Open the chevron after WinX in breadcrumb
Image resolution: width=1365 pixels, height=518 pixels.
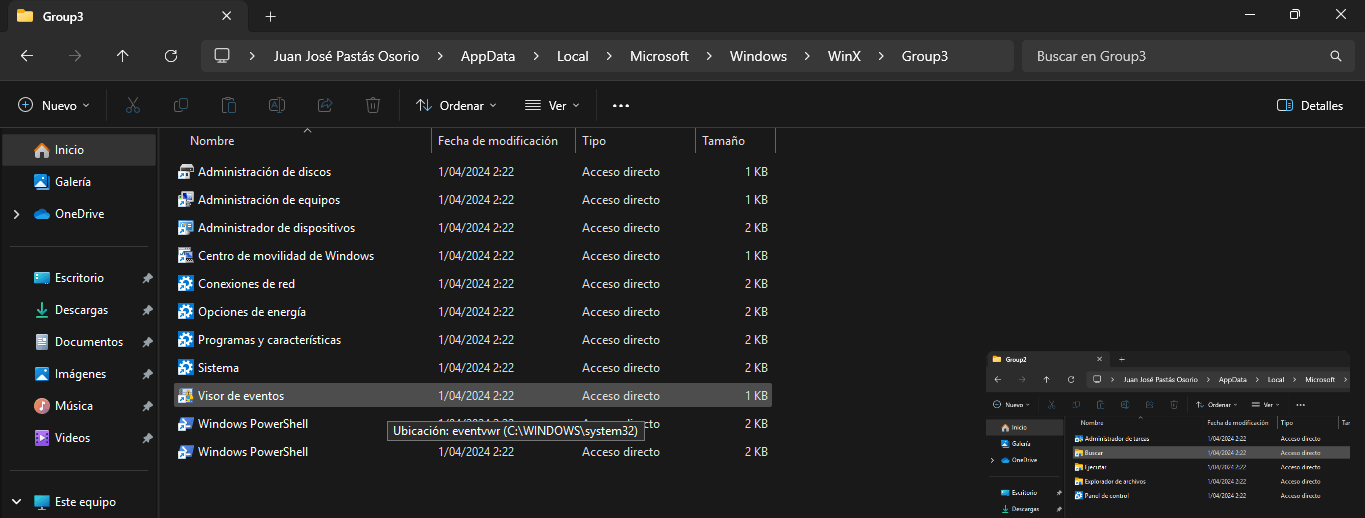pyautogui.click(x=881, y=56)
